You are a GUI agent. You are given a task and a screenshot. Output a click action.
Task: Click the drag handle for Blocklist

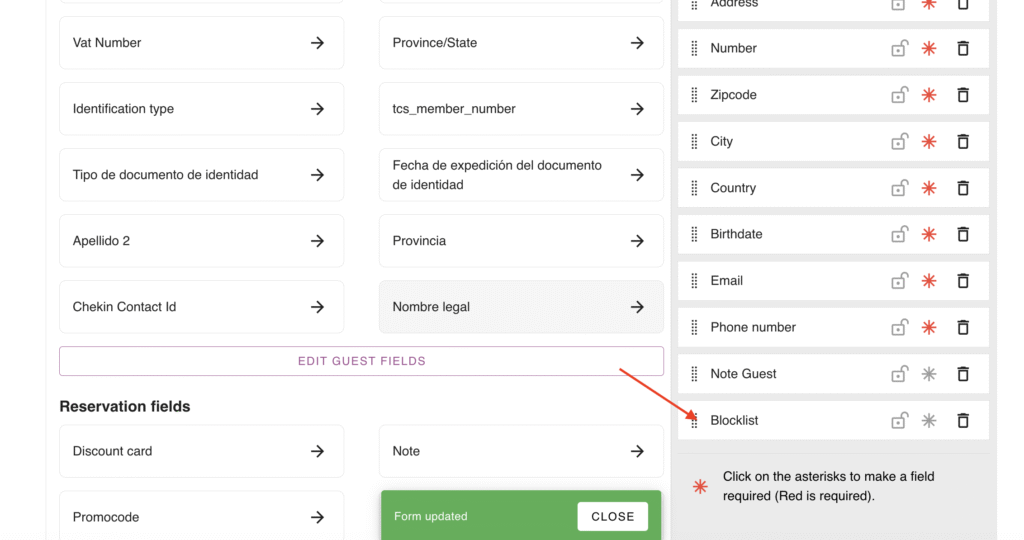point(695,421)
